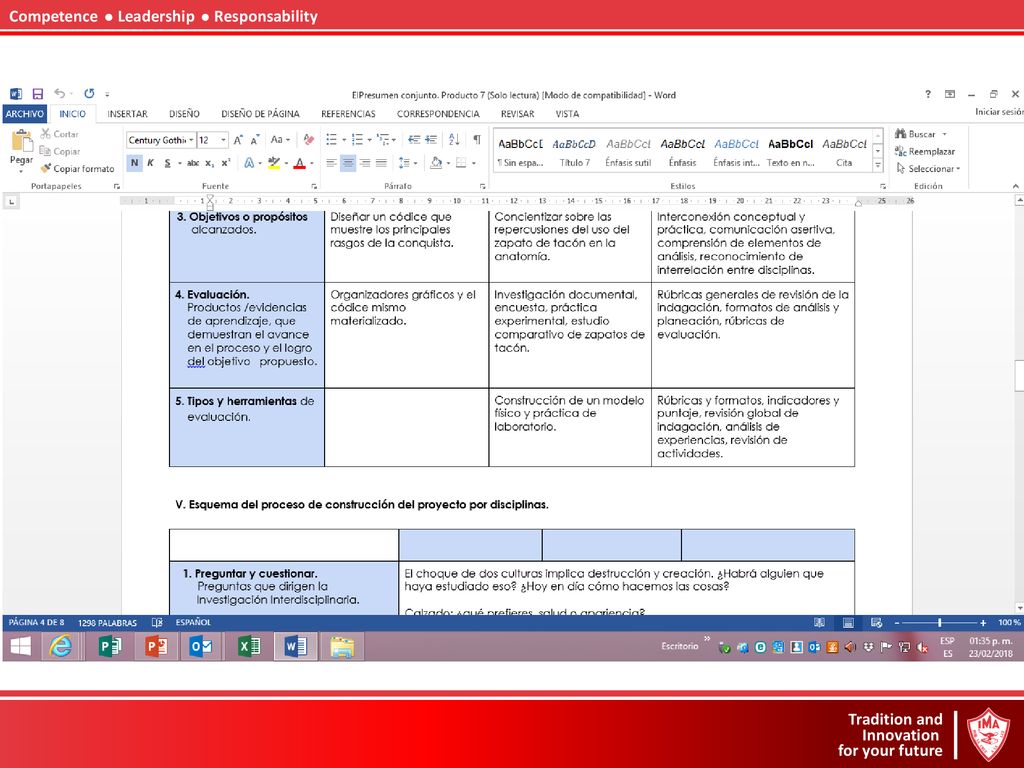The height and width of the screenshot is (768, 1024).
Task: Sort text with the A-Z sort icon
Action: click(455, 140)
